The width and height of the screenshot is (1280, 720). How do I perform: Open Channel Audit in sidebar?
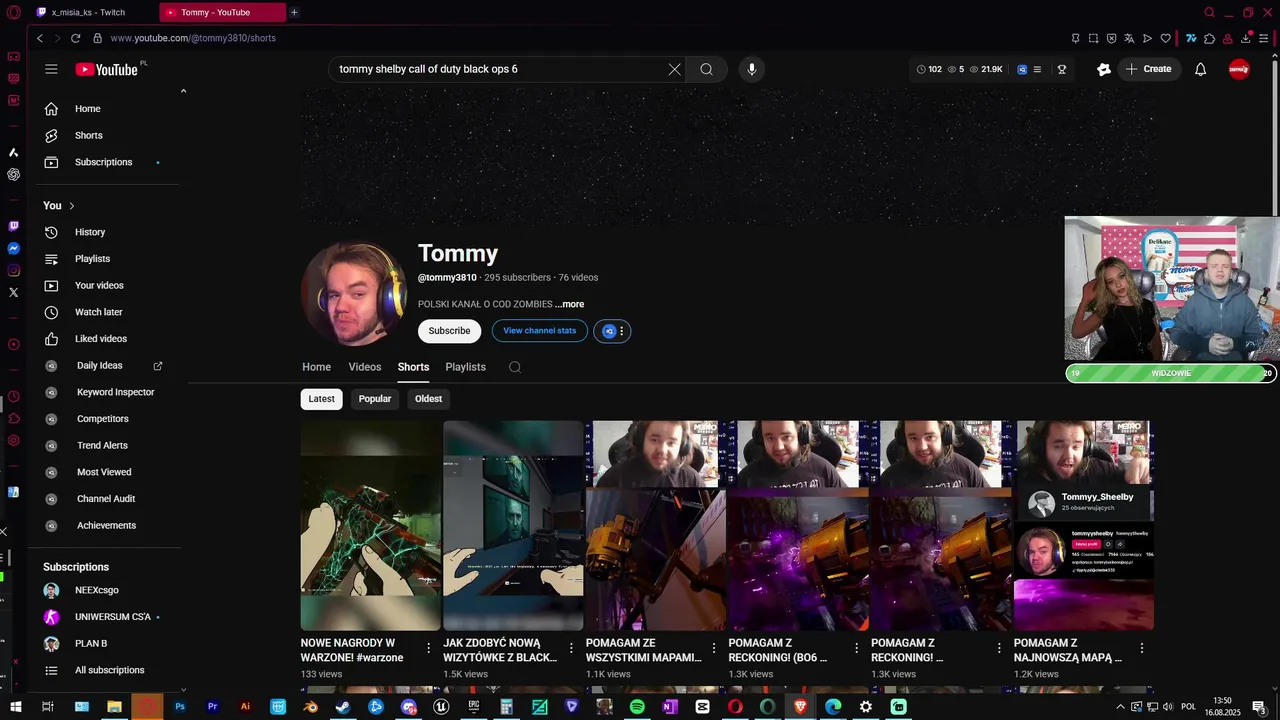coord(105,498)
